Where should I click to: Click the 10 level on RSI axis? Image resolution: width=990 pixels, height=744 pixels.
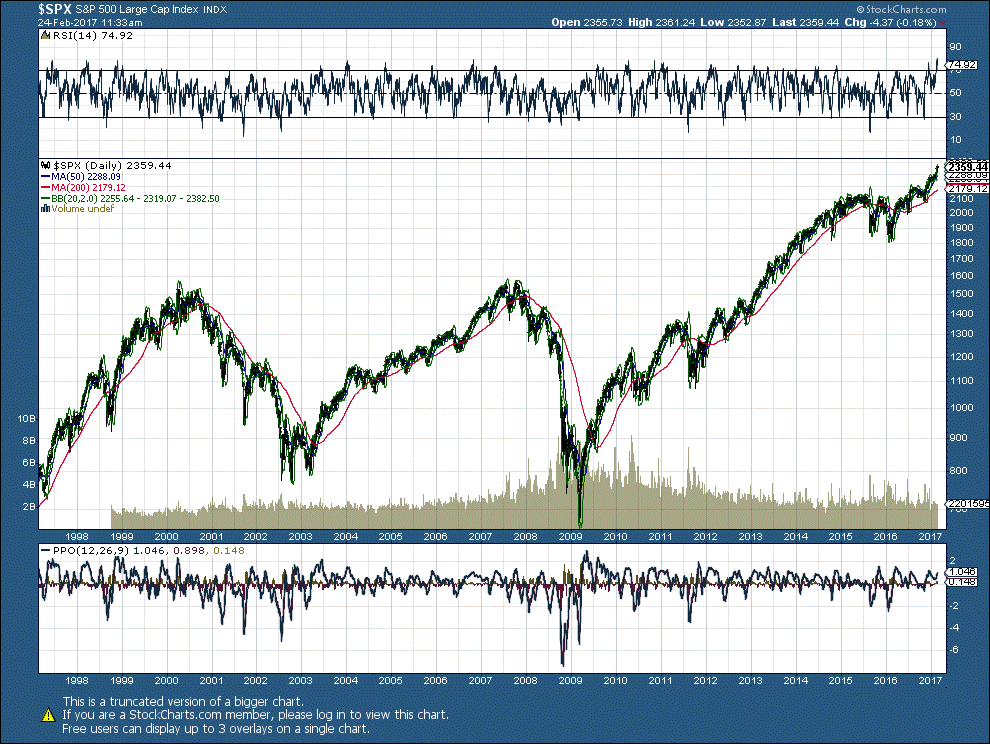955,140
